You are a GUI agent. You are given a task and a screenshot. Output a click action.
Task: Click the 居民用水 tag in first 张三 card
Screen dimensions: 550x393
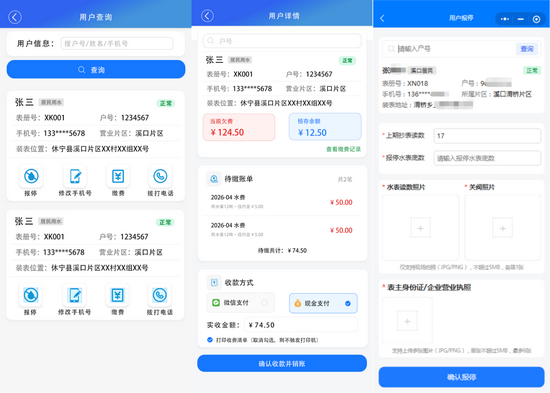click(51, 102)
